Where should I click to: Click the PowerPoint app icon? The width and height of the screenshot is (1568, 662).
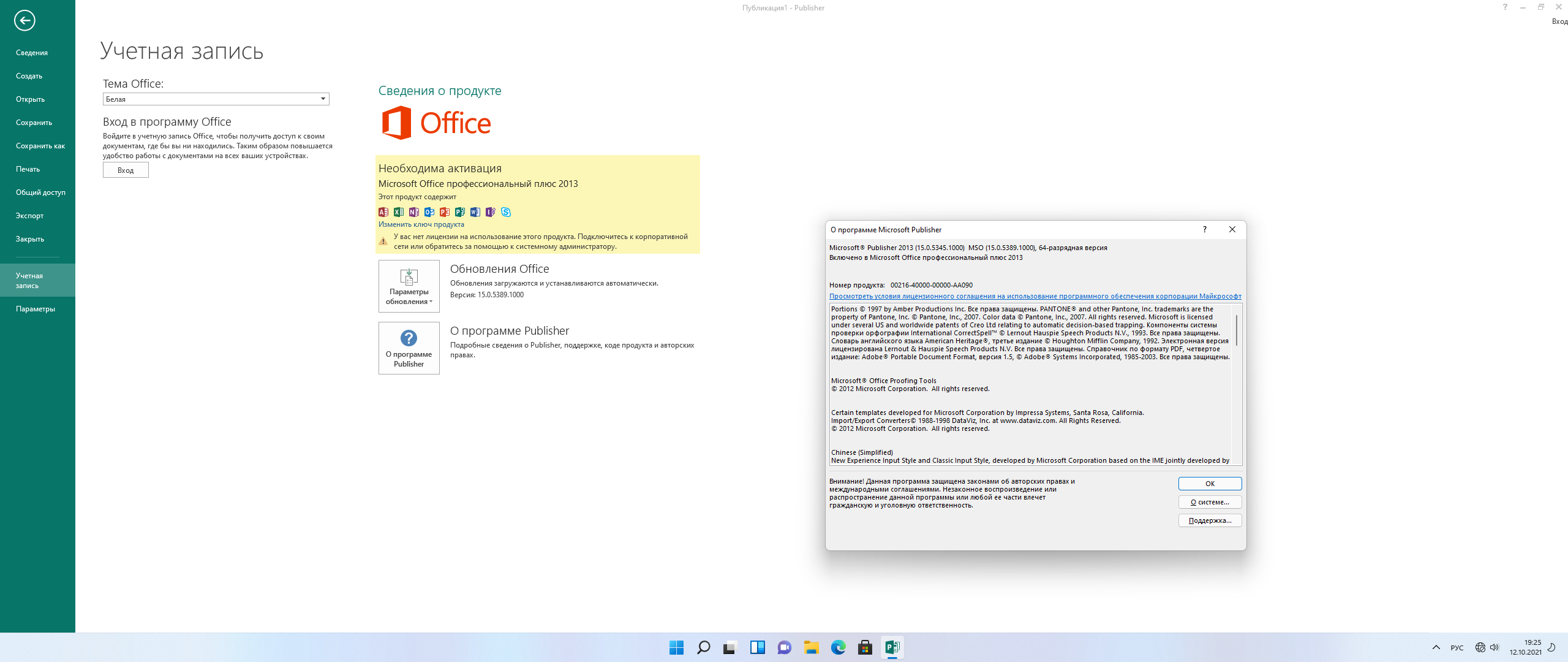[445, 212]
